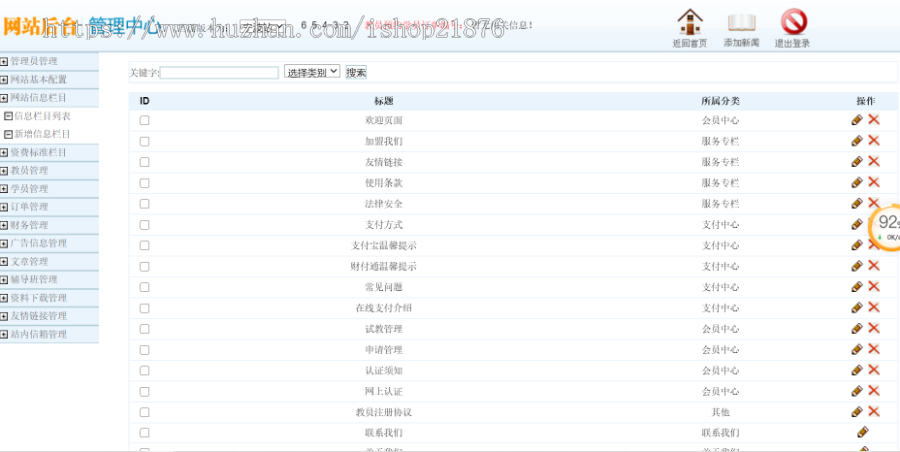Select the 法律安全 title cell

pos(383,204)
